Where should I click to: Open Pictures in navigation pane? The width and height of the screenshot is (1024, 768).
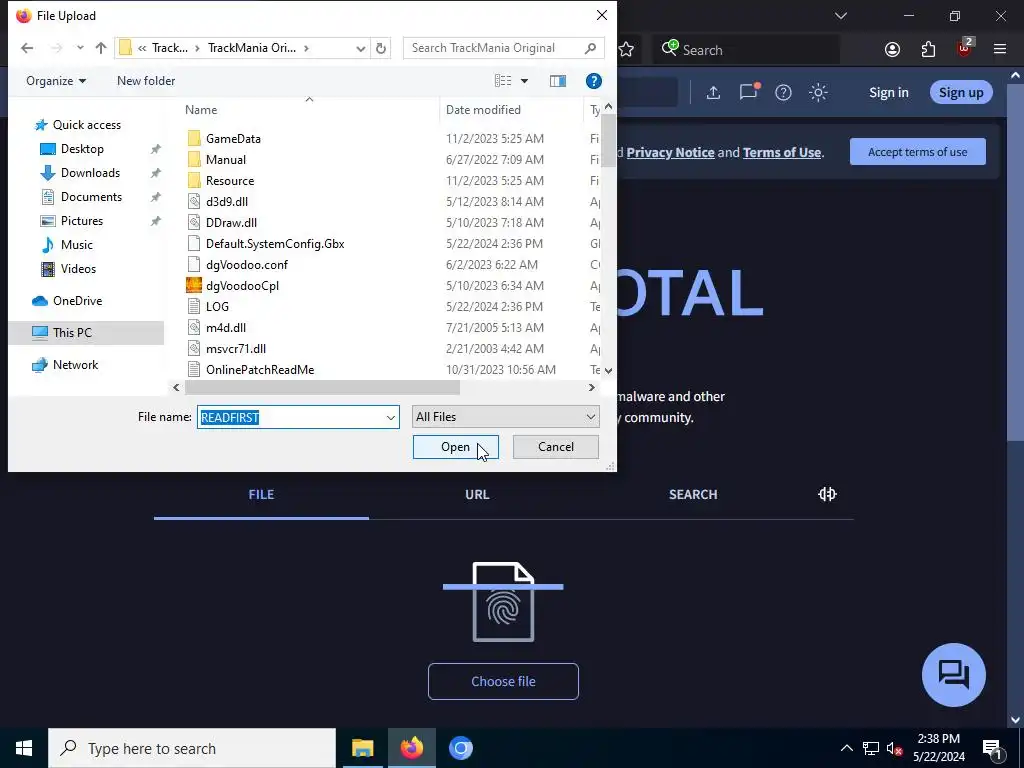click(x=82, y=221)
